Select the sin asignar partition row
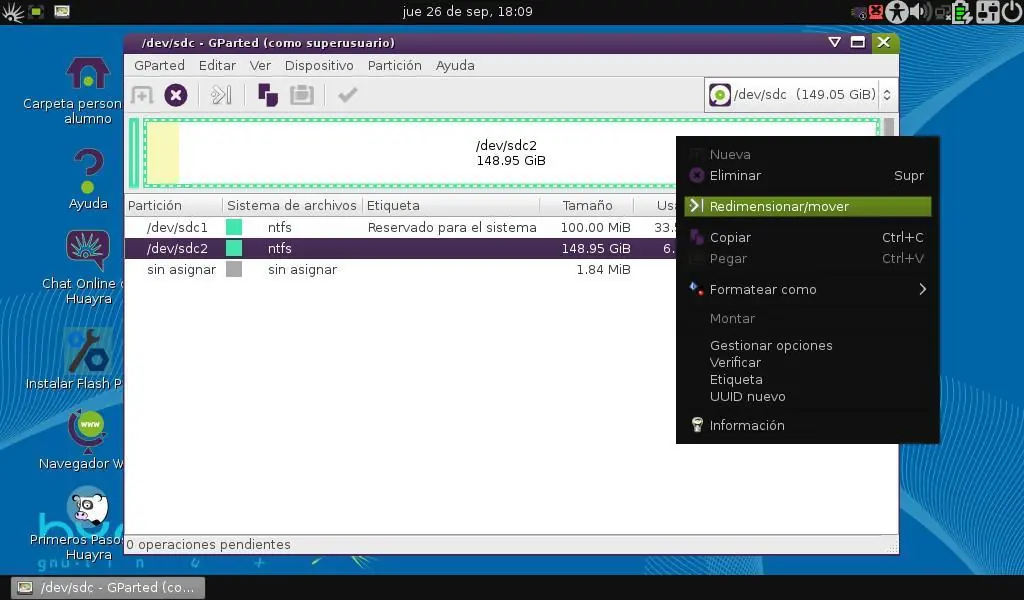1024x600 pixels. (400, 269)
